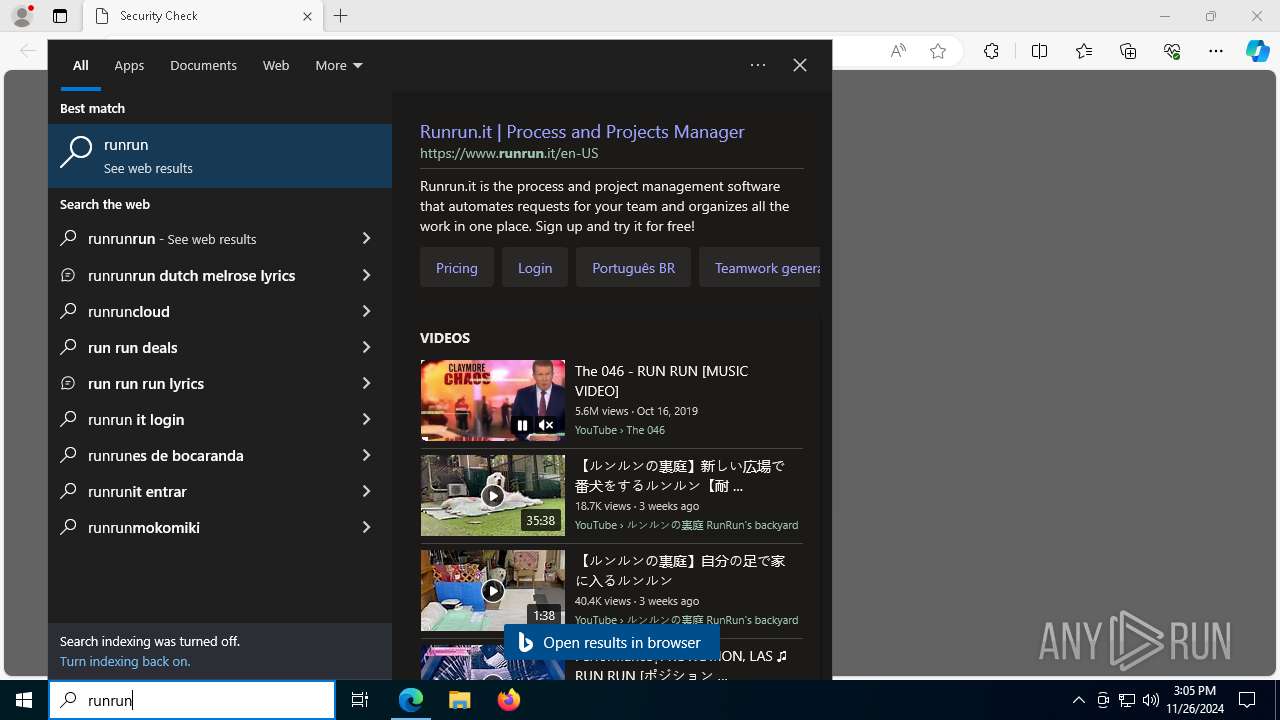Open network status in system tray
Viewport: 1280px width, 720px height.
1127,700
